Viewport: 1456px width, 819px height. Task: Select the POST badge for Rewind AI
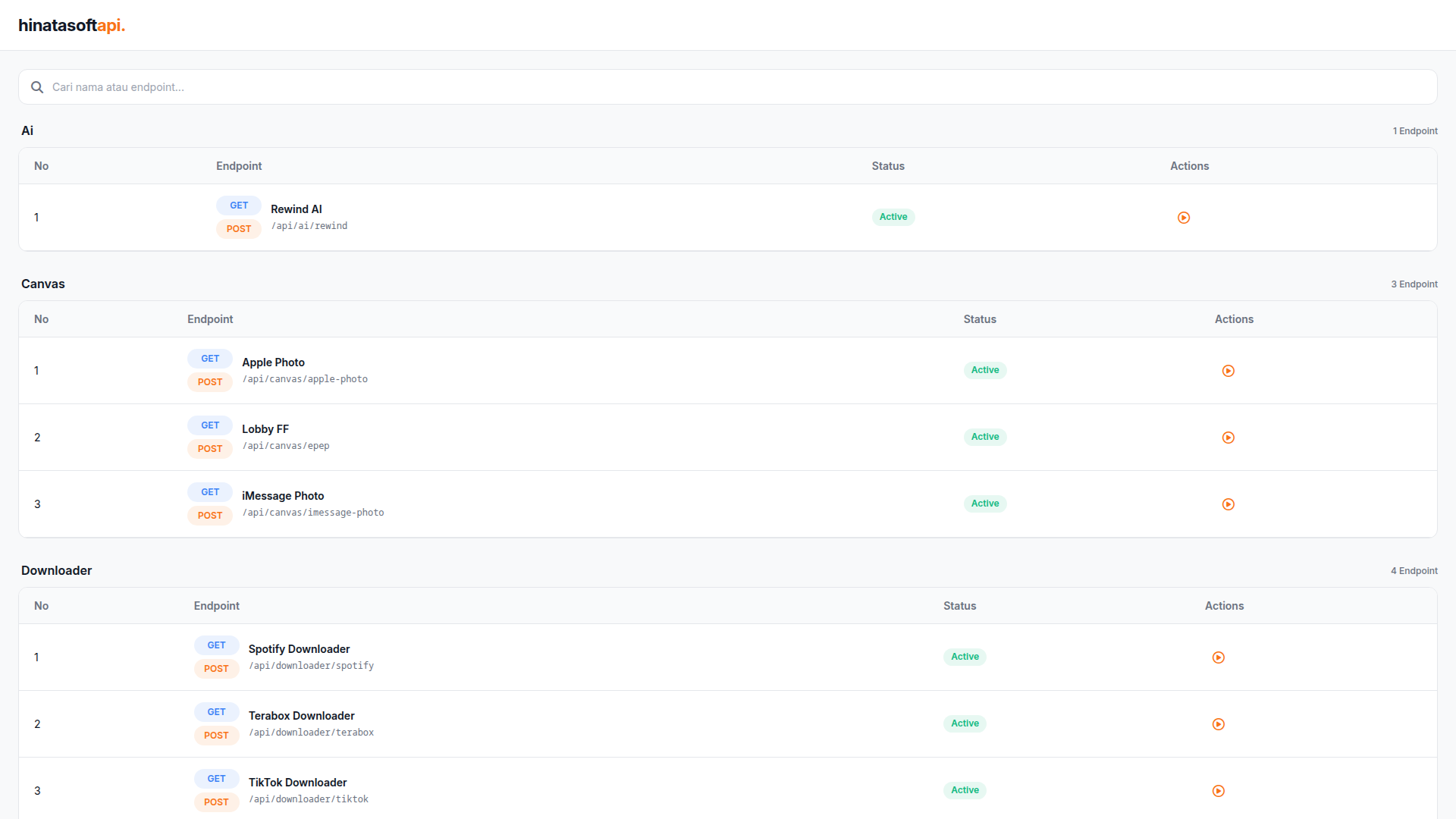coord(239,229)
